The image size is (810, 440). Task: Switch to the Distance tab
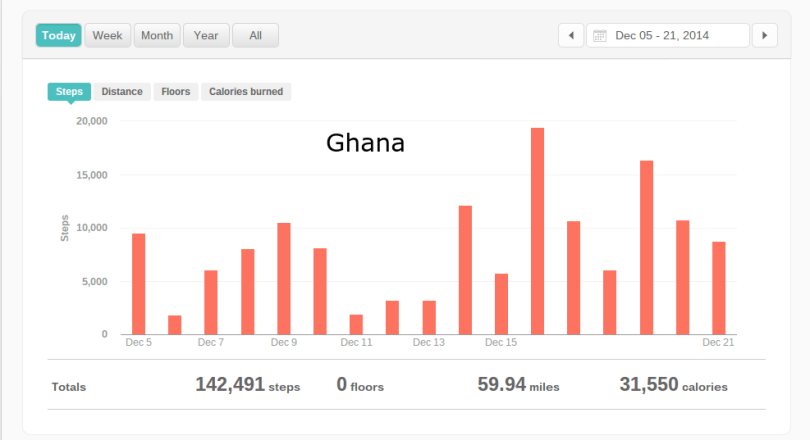tap(122, 91)
